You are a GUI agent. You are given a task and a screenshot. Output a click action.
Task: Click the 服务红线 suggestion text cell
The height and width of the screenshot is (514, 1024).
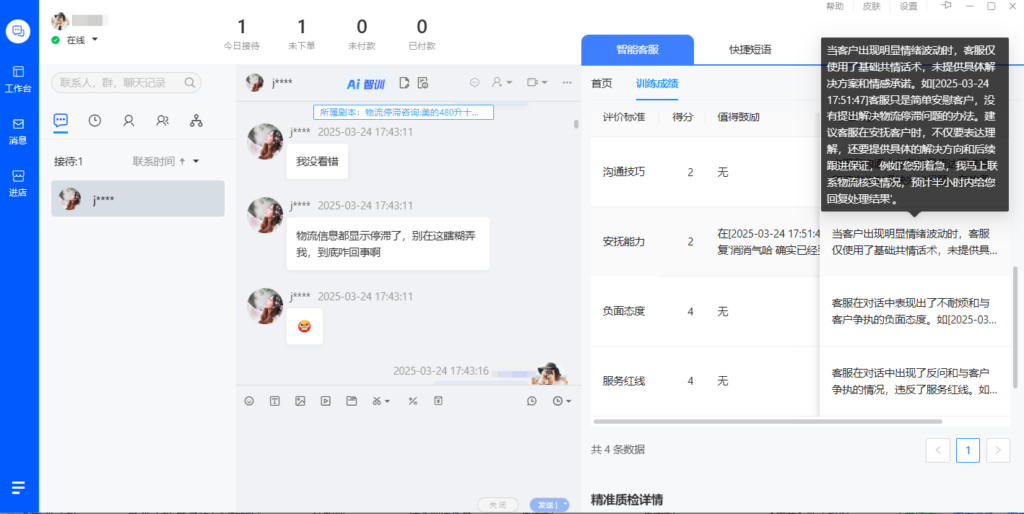coord(914,381)
